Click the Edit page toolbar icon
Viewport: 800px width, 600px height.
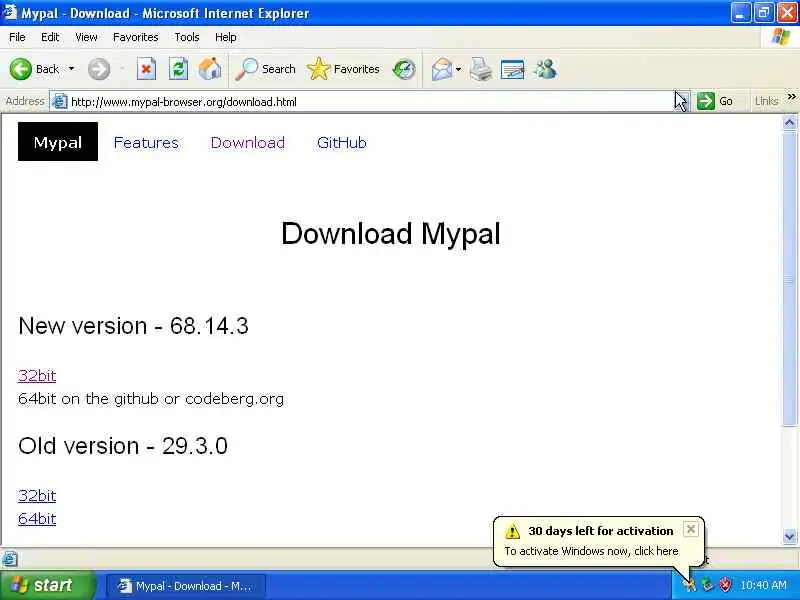pyautogui.click(x=512, y=69)
